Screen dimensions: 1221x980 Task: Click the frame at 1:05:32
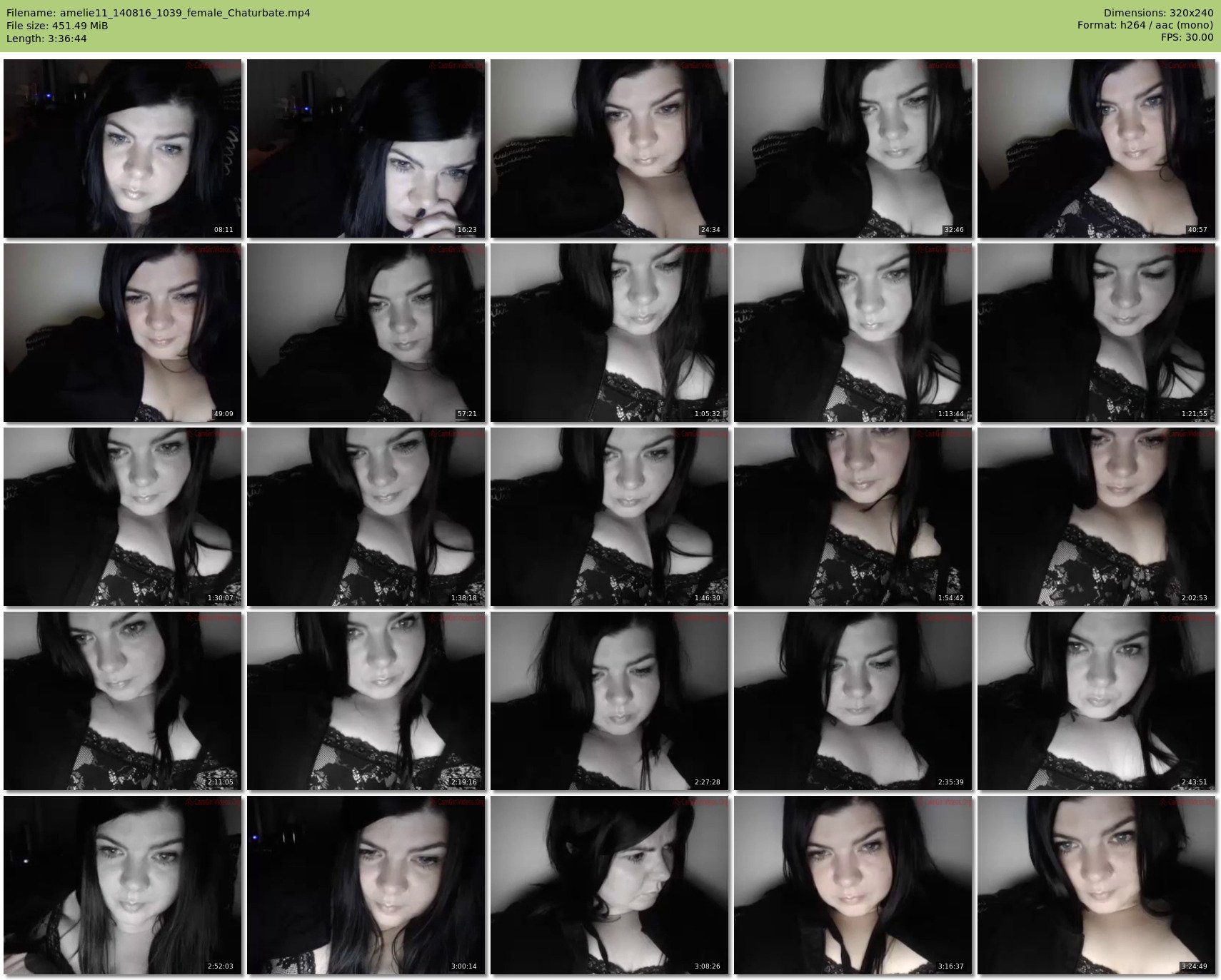(x=610, y=333)
